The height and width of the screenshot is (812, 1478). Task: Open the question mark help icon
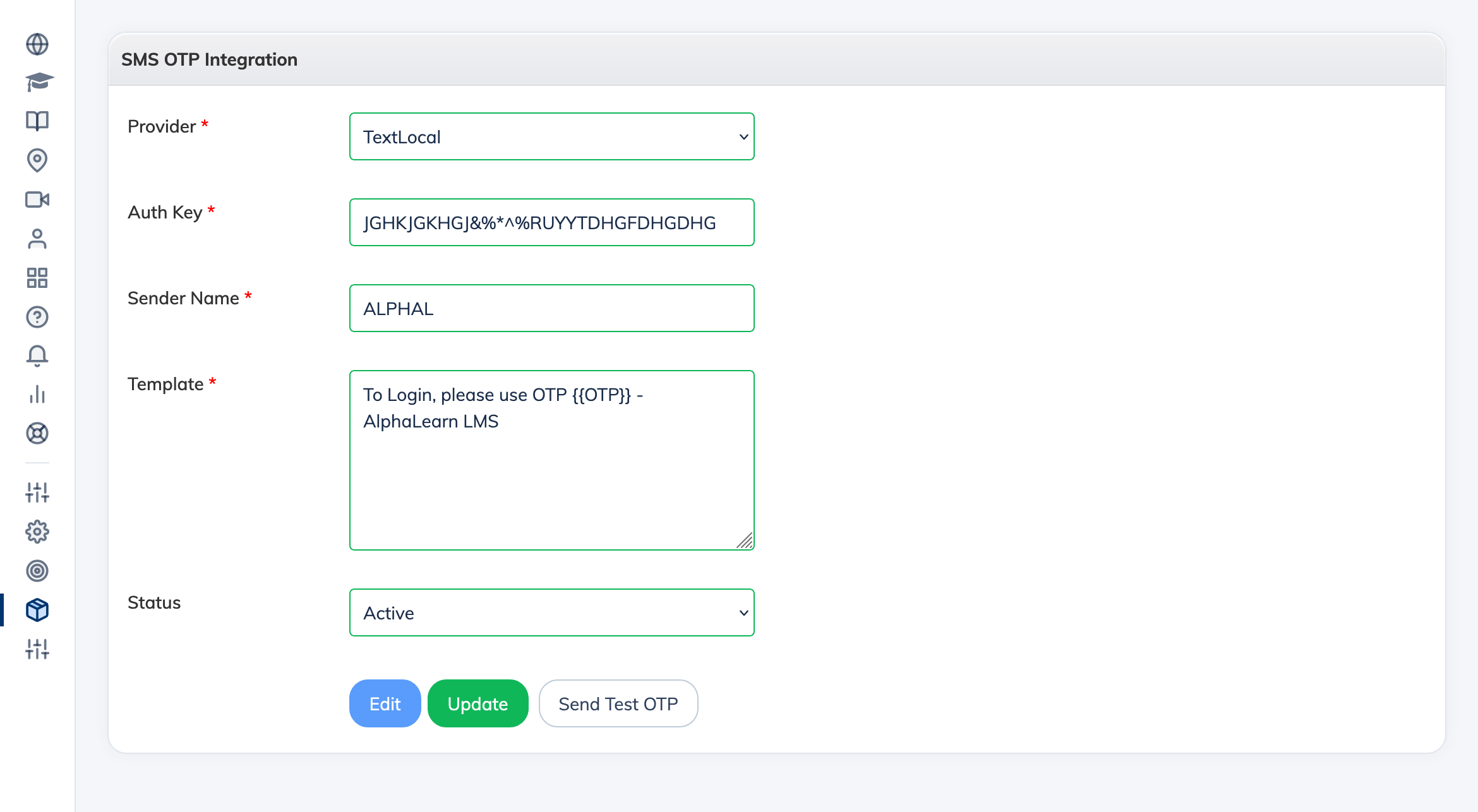click(37, 317)
